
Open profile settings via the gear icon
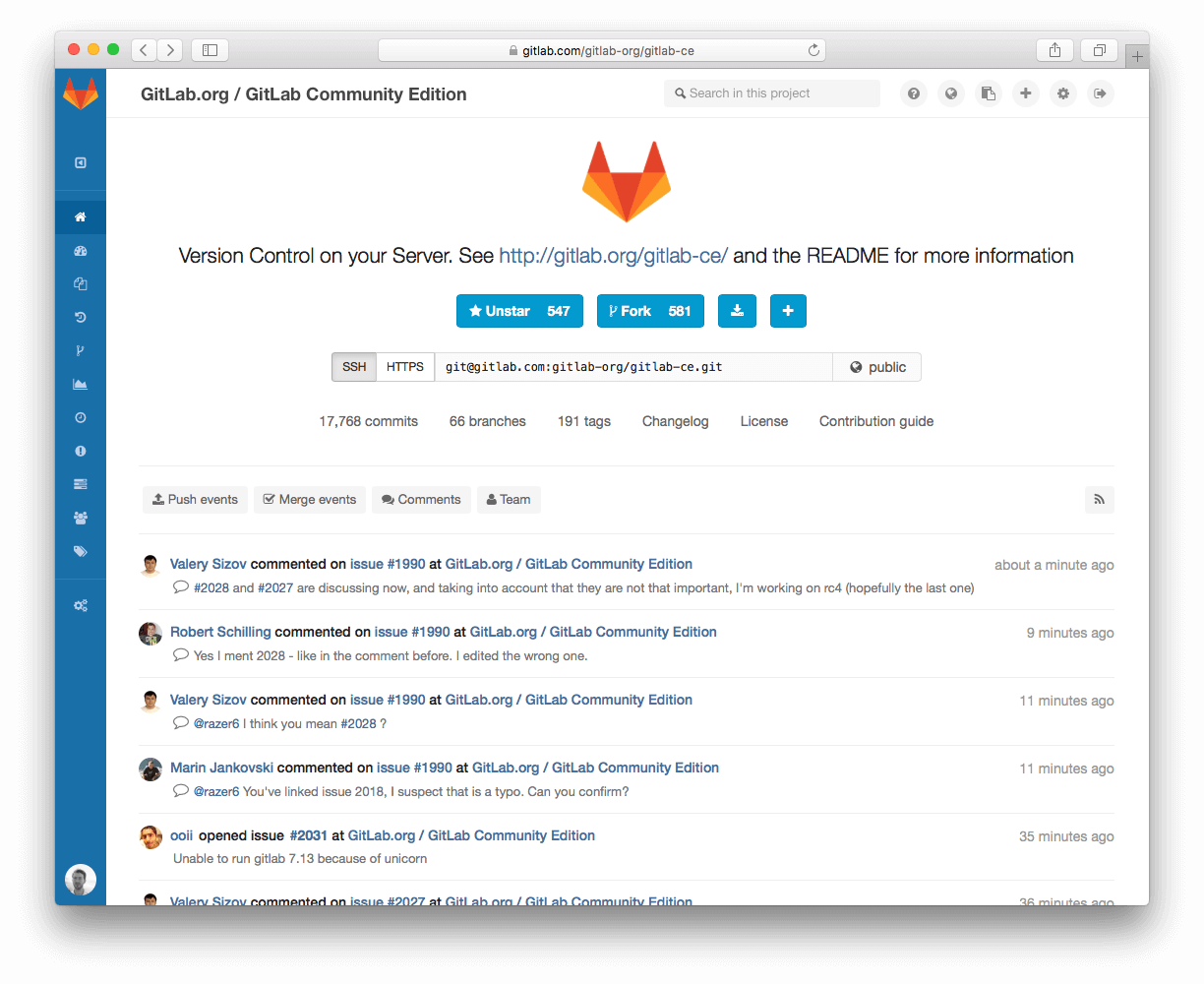point(1062,92)
